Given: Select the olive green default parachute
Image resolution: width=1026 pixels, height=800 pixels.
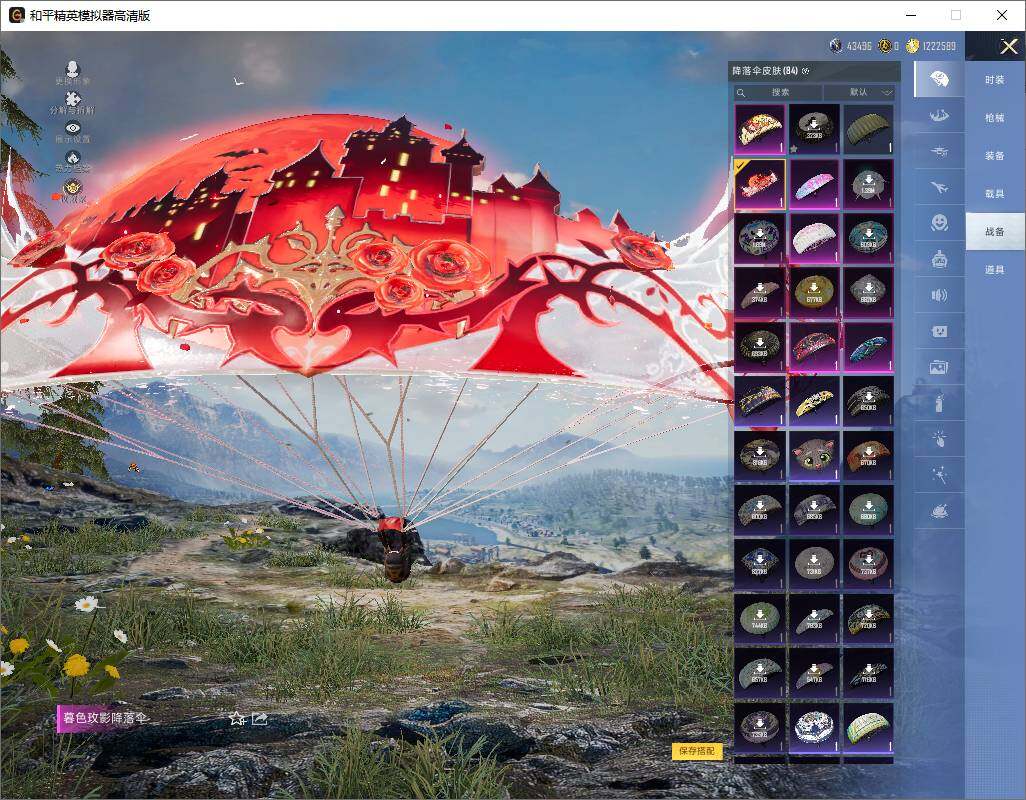Looking at the screenshot, I should pyautogui.click(x=868, y=130).
